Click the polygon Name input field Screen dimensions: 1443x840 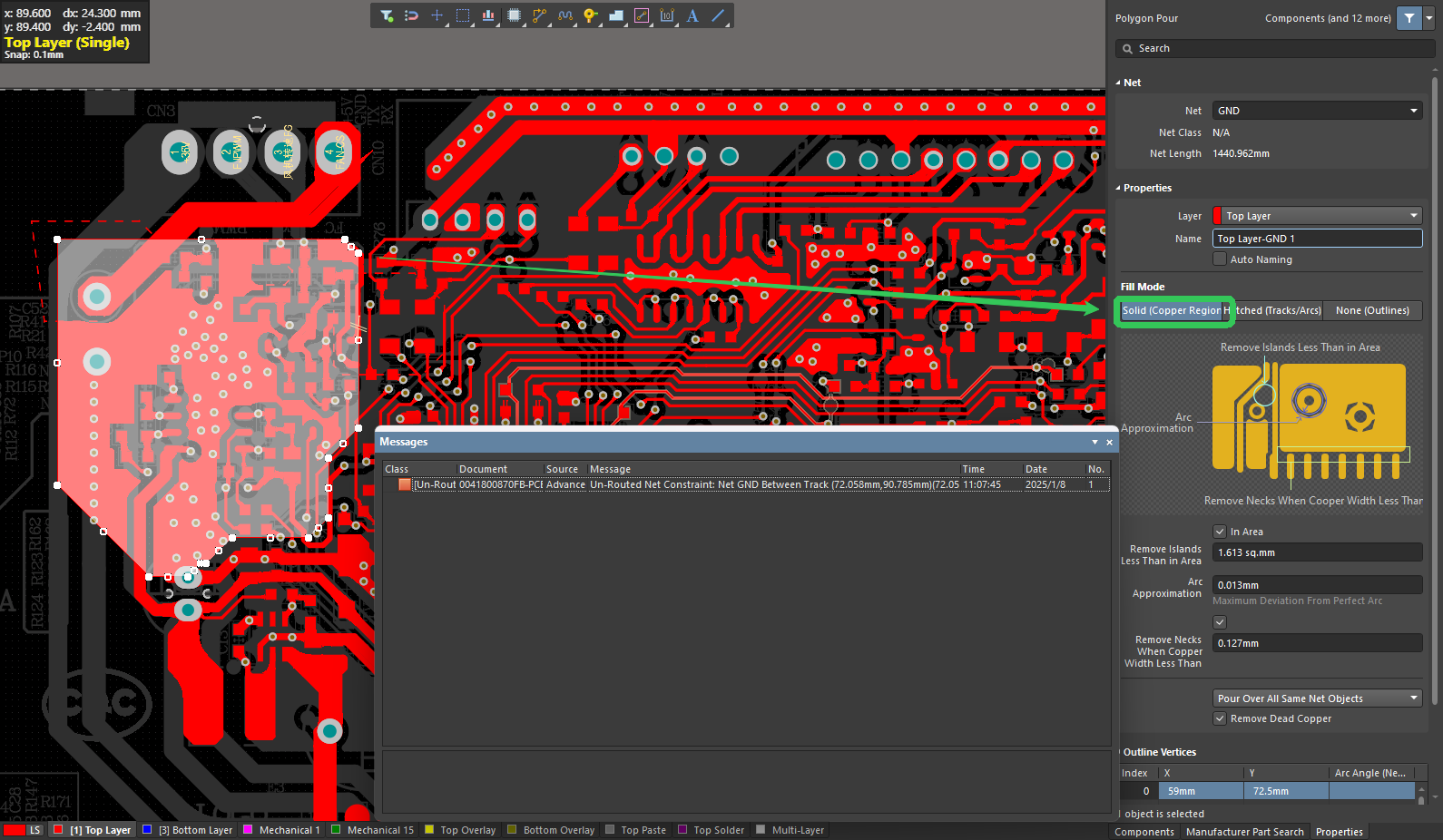(1317, 239)
